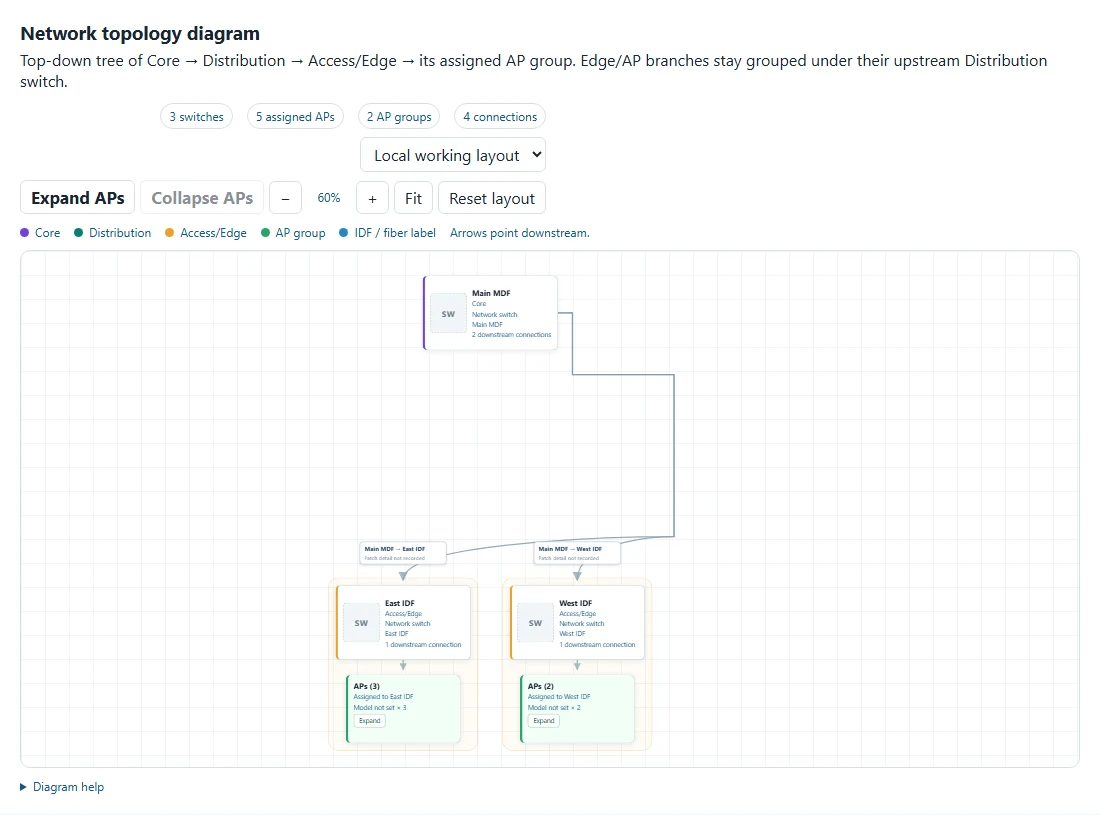
Task: Click the blue IDF / fiber label dot
Action: [x=343, y=233]
